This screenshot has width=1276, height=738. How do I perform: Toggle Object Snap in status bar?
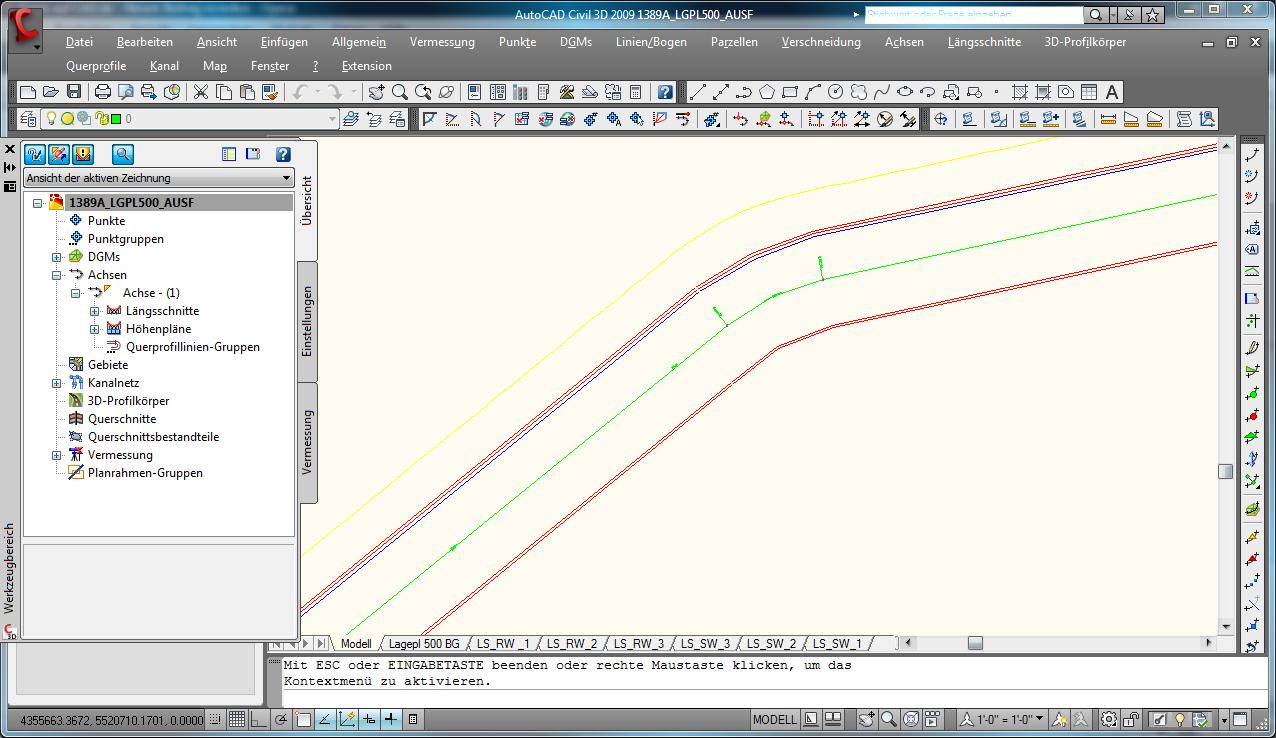point(303,719)
